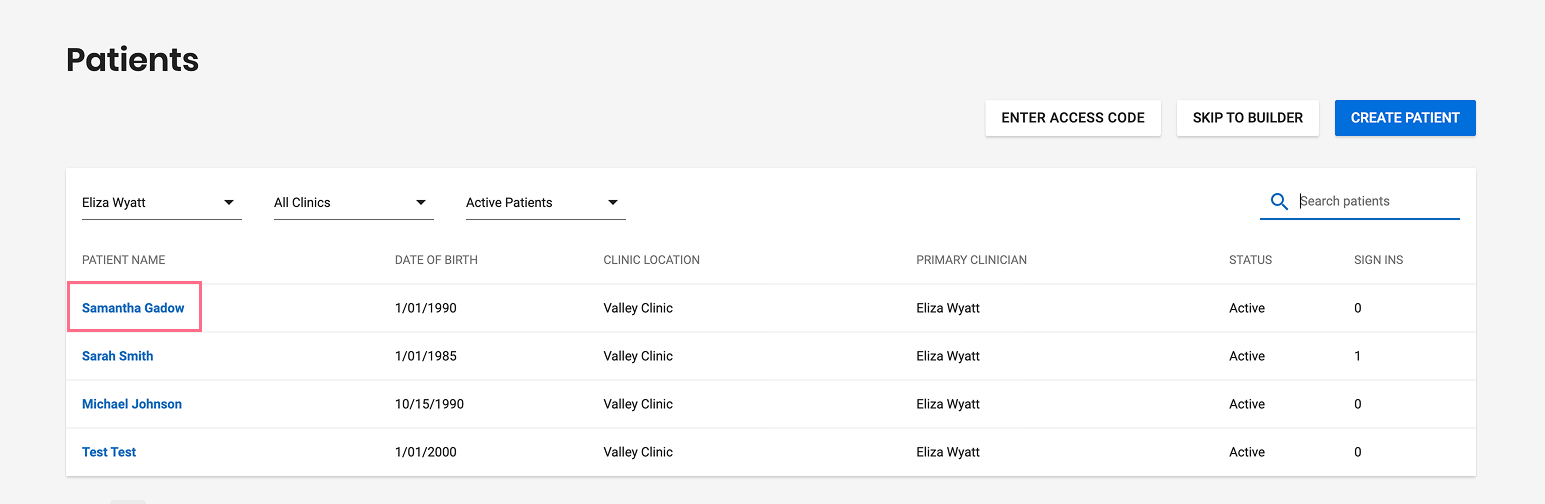Click the Status column header

click(x=1250, y=260)
